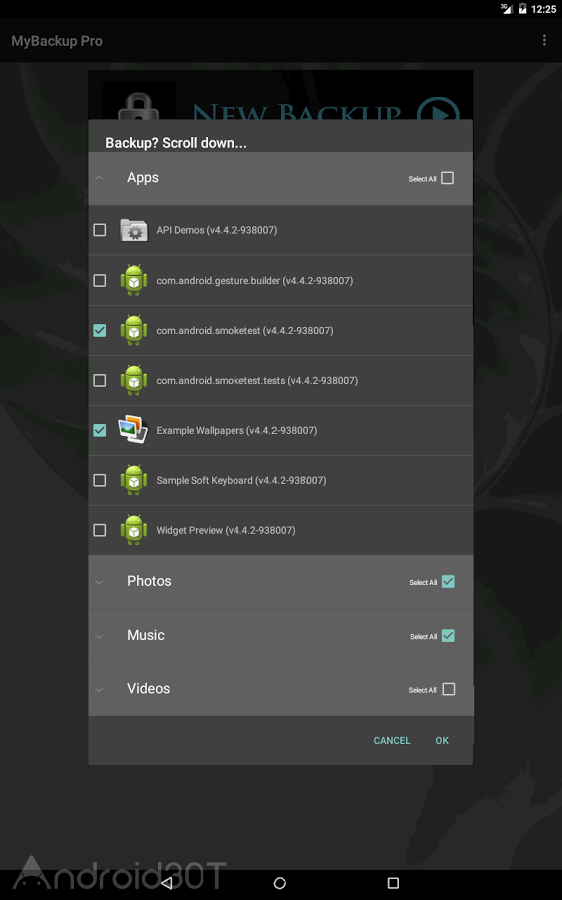Screen dimensions: 562x900
Task: Enable Select All for Apps
Action: [x=448, y=178]
